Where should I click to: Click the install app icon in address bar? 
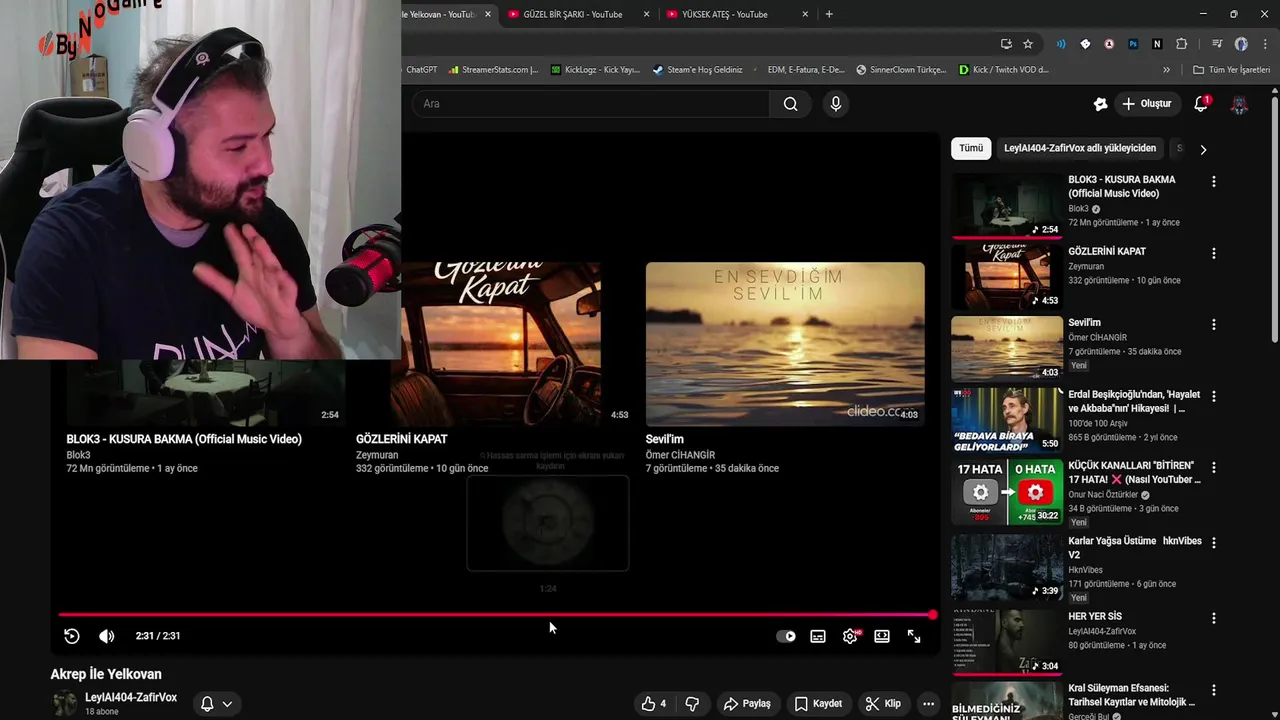(x=1006, y=44)
